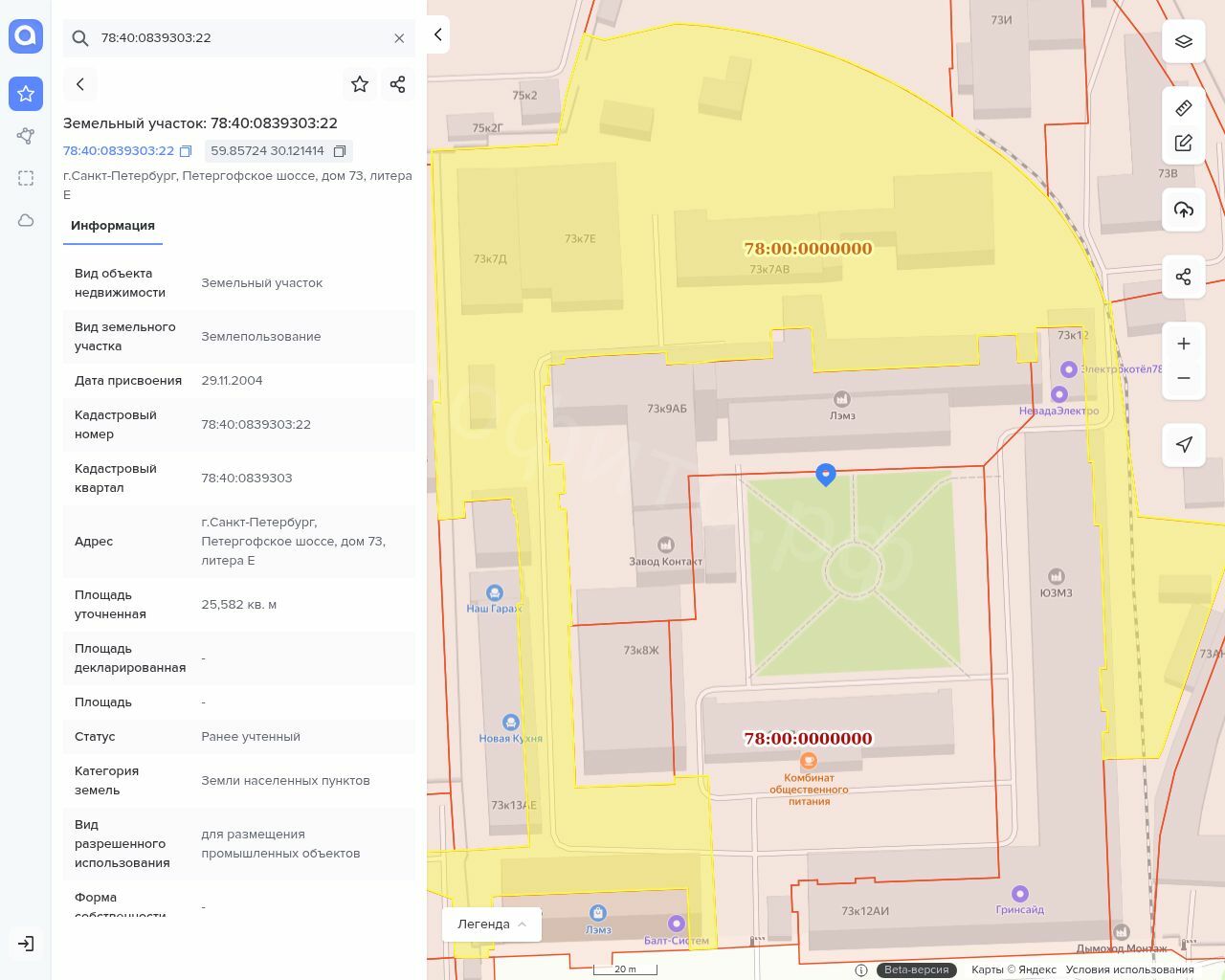
Task: Open the area selection tool in sidebar
Action: tap(26, 178)
